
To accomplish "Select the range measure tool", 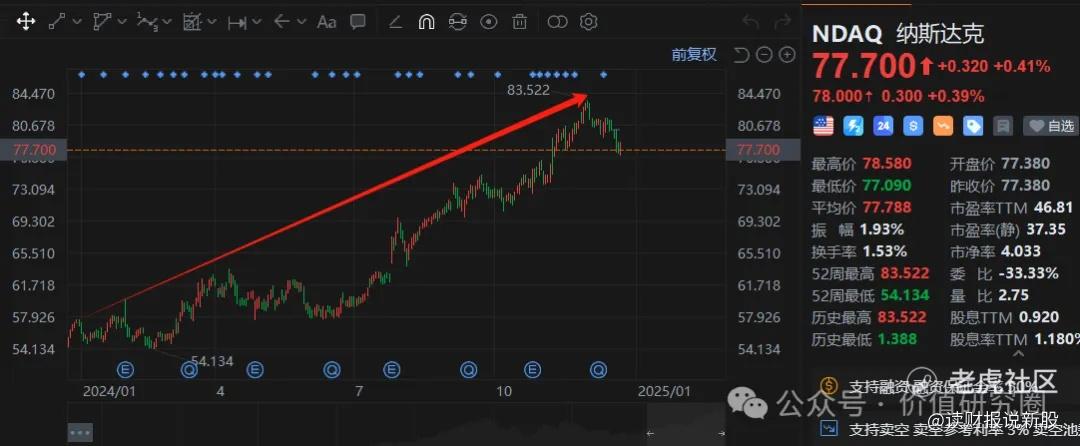I will point(237,22).
